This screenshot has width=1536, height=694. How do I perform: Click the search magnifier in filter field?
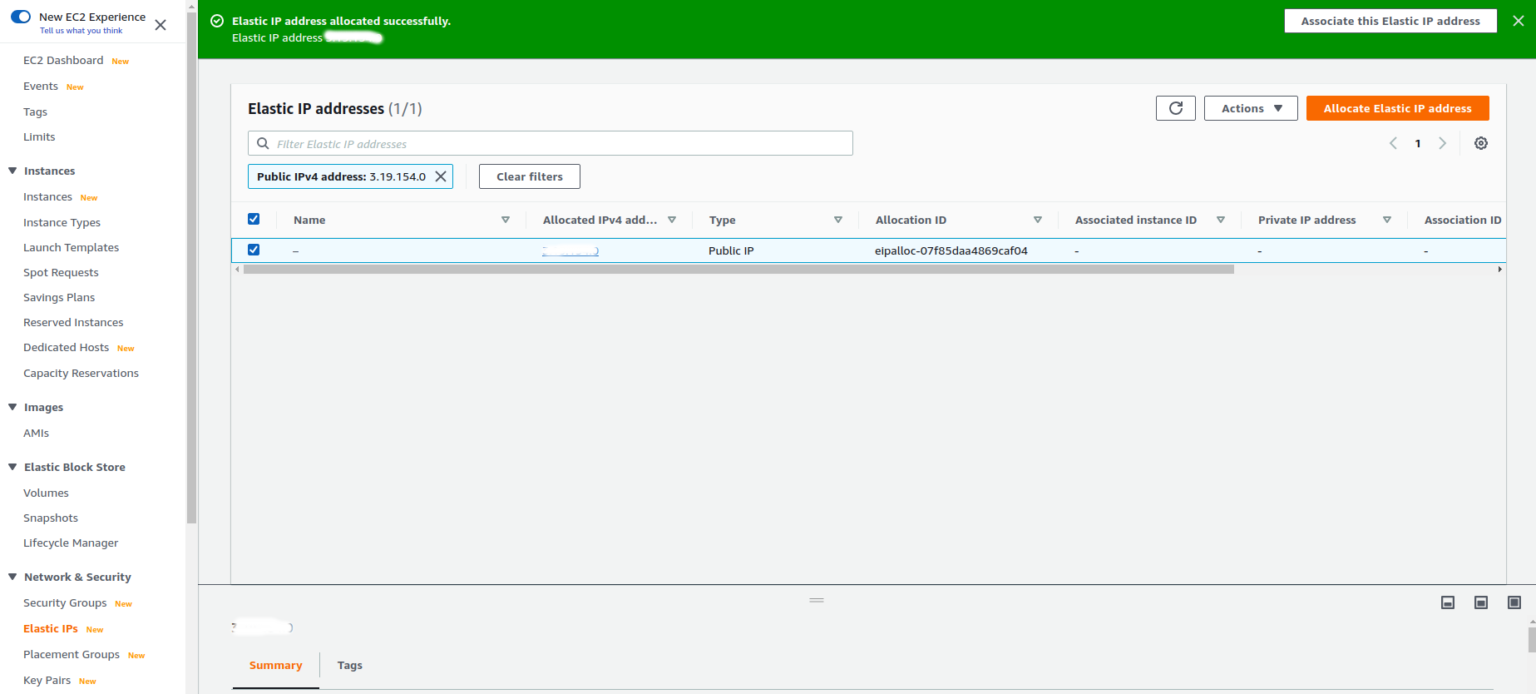tap(262, 143)
